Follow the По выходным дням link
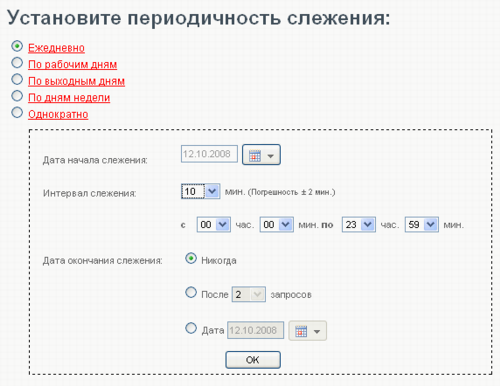Viewport: 500px width, 386px height. 76,81
